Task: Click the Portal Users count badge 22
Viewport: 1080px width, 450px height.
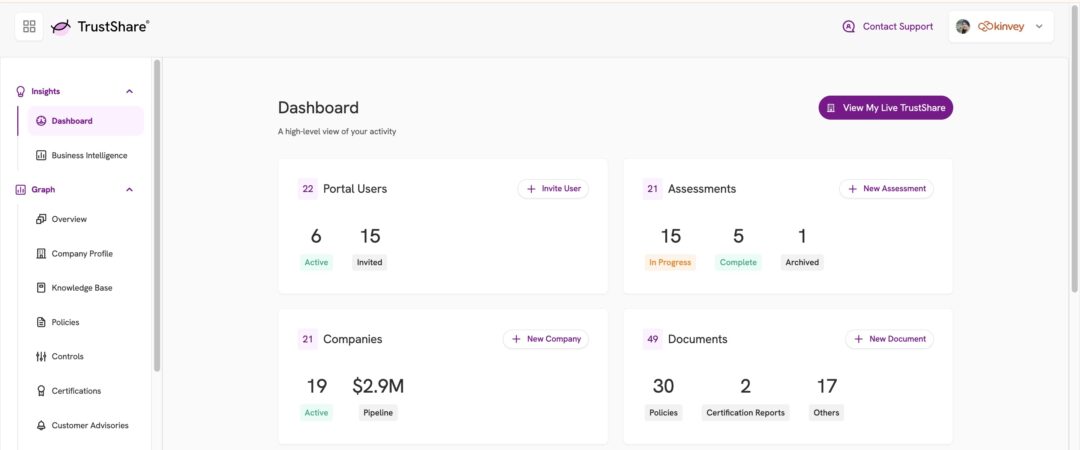Action: 308,189
